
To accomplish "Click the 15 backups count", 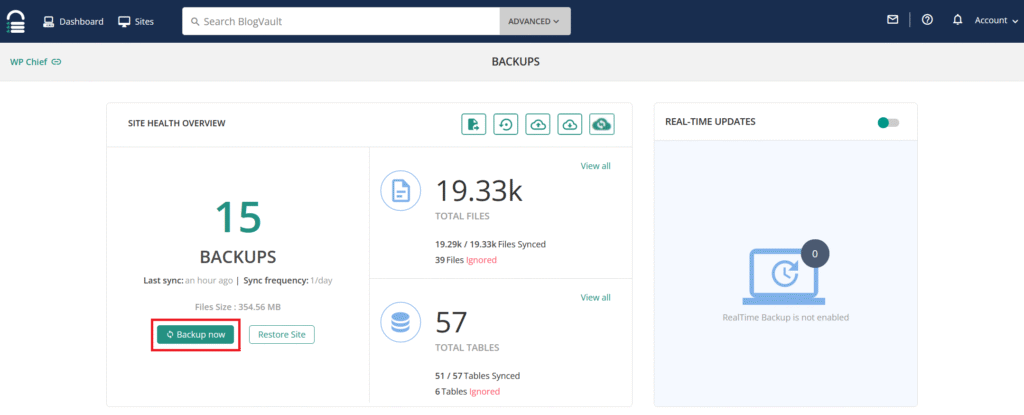I will tap(238, 216).
